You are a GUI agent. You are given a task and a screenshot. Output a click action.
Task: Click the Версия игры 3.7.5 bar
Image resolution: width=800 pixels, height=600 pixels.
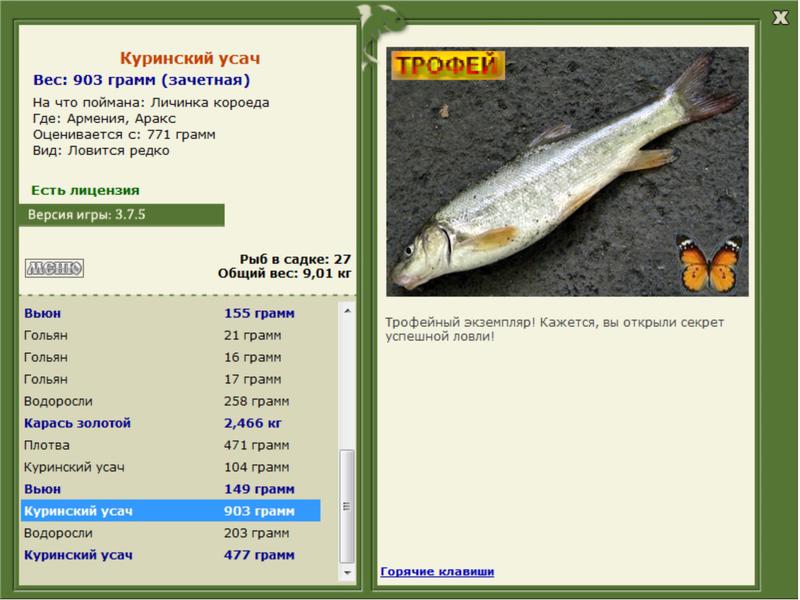[x=121, y=215]
